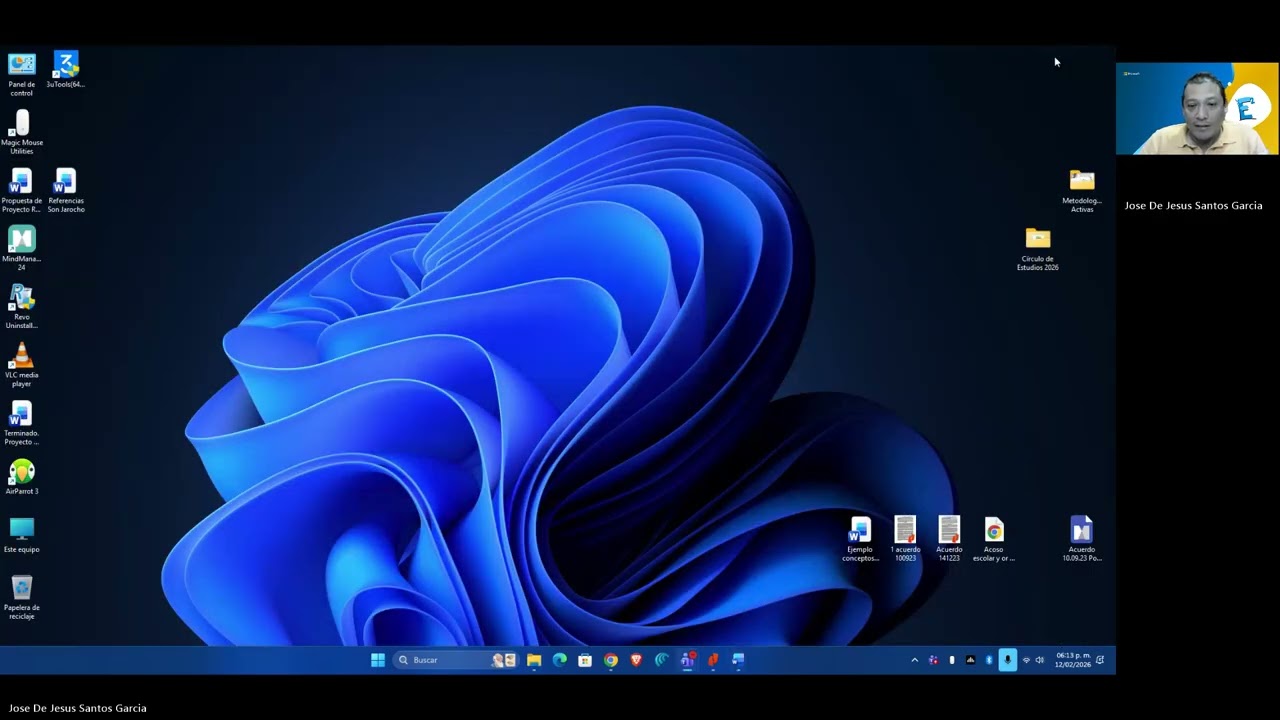The width and height of the screenshot is (1280, 720).
Task: Open the Metodologías Activas folder
Action: pyautogui.click(x=1082, y=190)
